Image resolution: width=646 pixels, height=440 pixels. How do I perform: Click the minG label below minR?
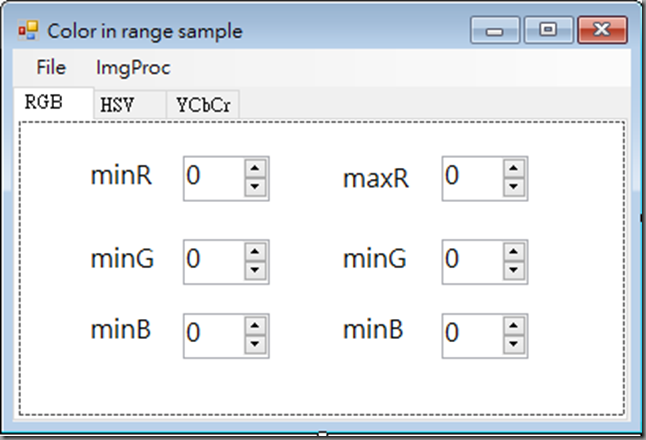click(x=122, y=259)
